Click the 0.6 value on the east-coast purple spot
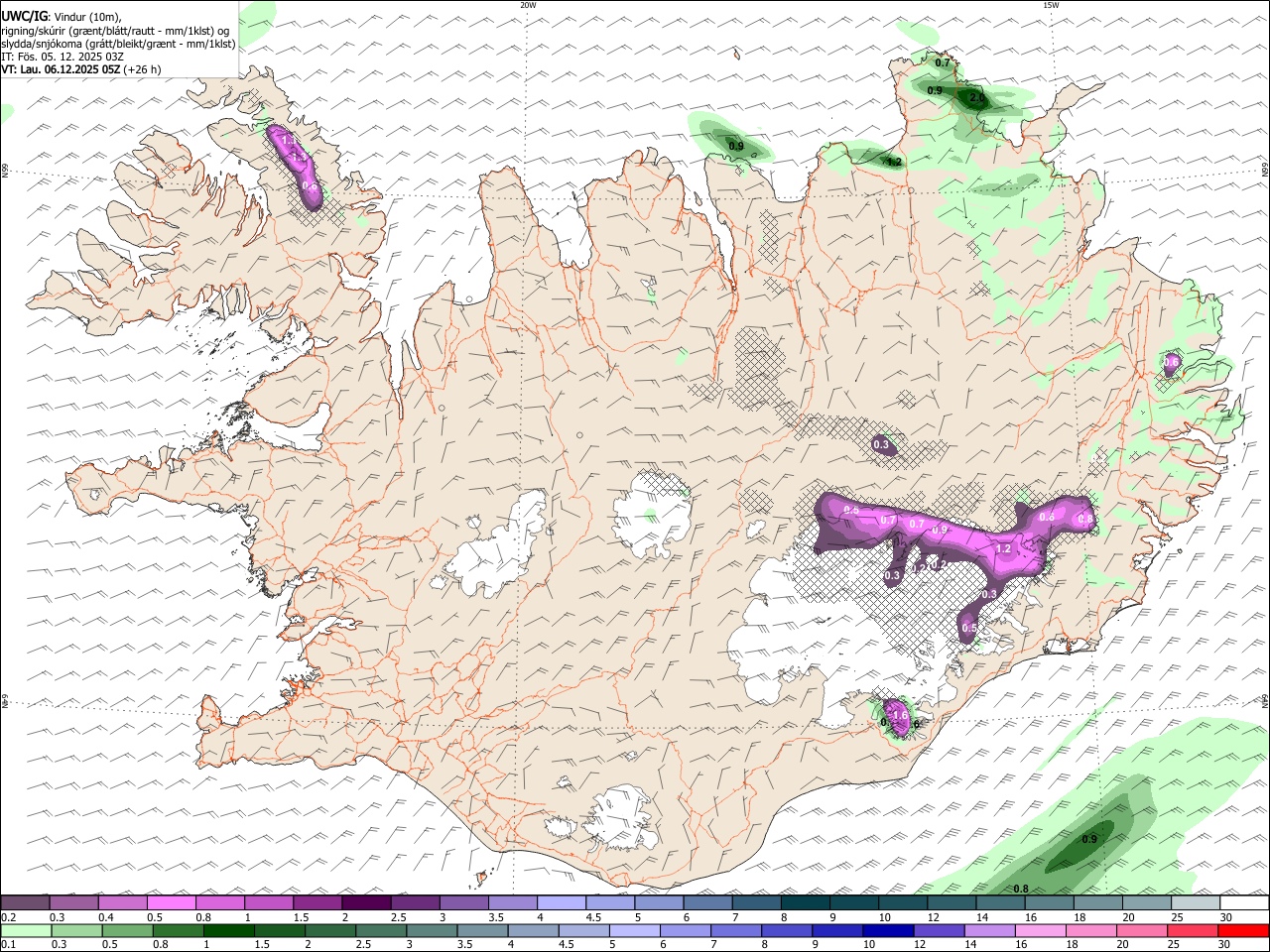The height and width of the screenshot is (952, 1270). (1171, 363)
